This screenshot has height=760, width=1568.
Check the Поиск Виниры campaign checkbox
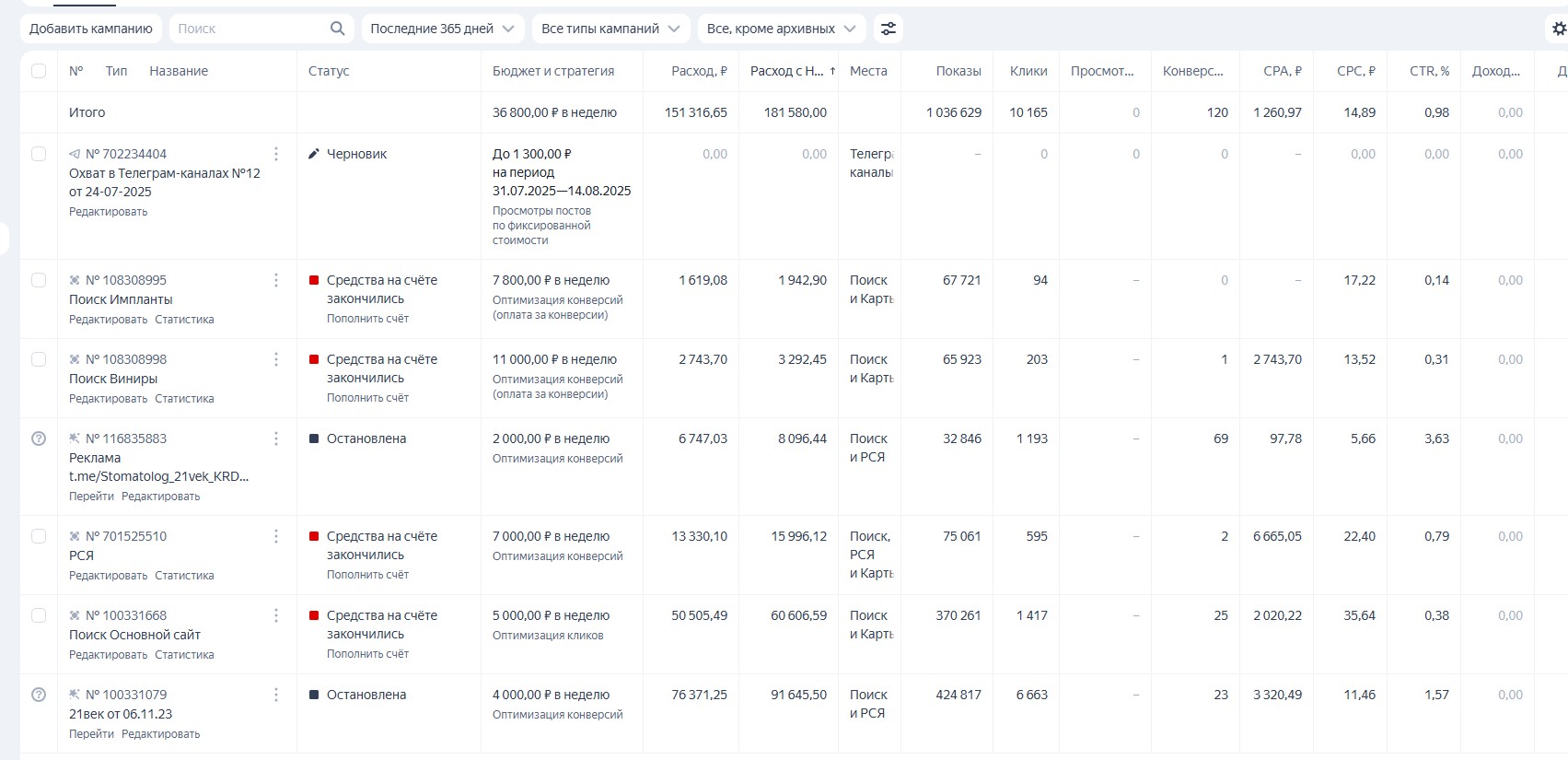pyautogui.click(x=39, y=359)
